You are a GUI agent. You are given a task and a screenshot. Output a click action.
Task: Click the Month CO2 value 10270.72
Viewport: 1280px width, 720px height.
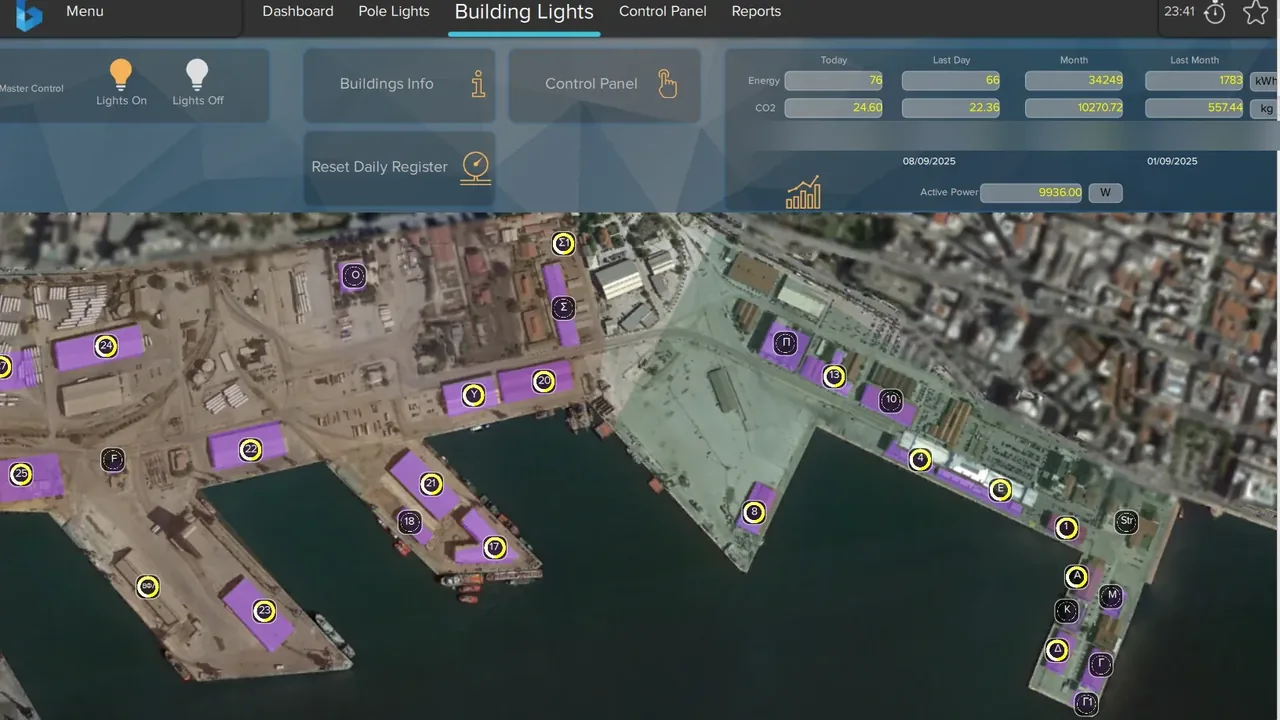1075,108
